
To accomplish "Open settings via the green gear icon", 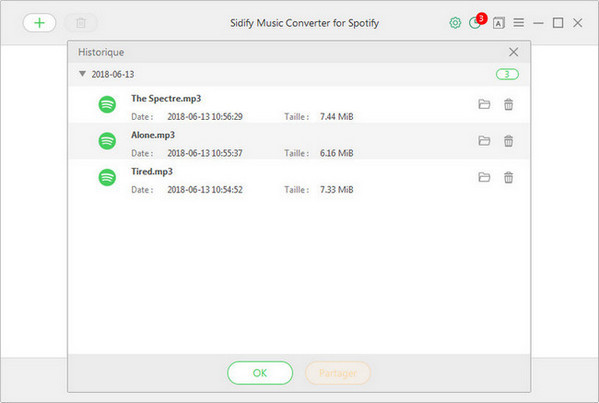I will (x=455, y=23).
